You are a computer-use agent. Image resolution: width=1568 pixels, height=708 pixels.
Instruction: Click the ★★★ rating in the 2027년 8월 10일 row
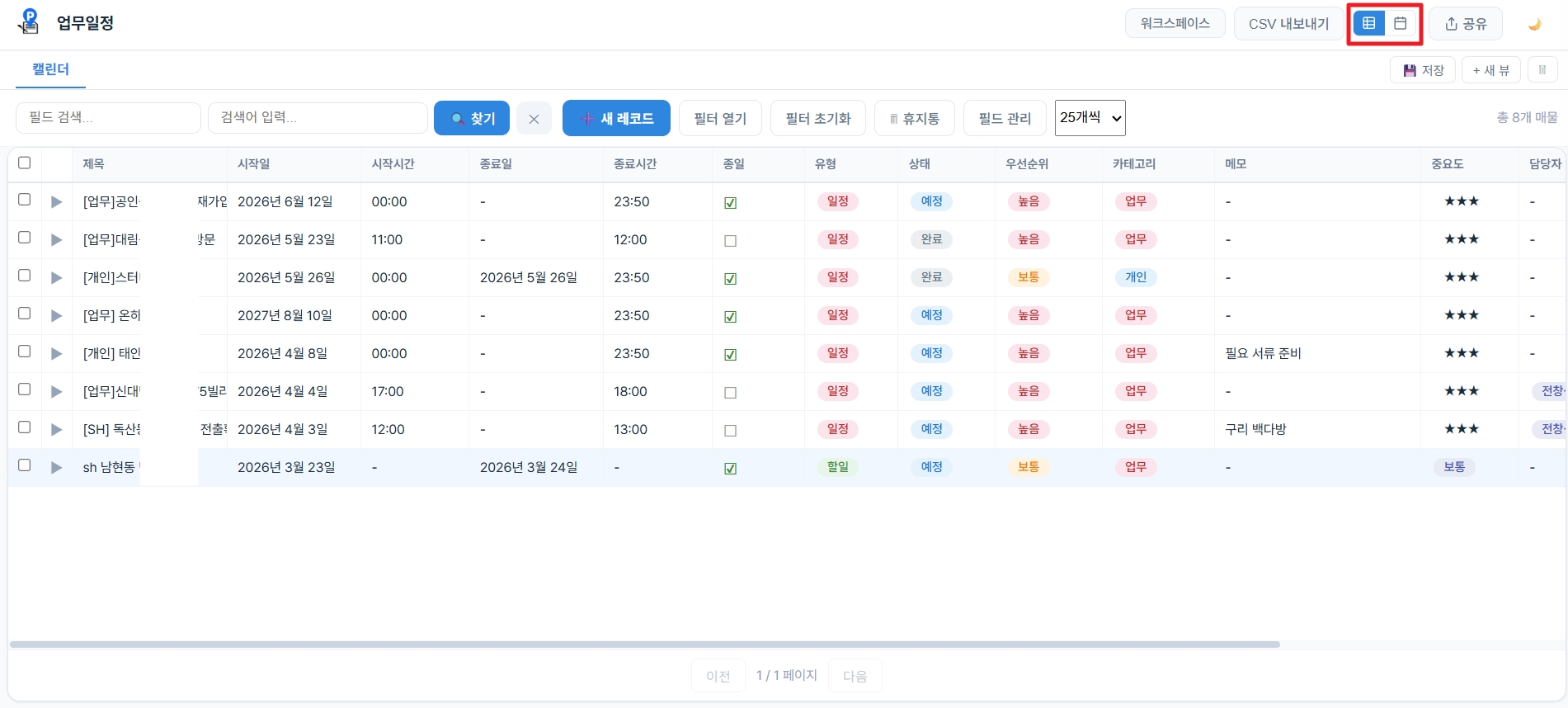coord(1462,315)
